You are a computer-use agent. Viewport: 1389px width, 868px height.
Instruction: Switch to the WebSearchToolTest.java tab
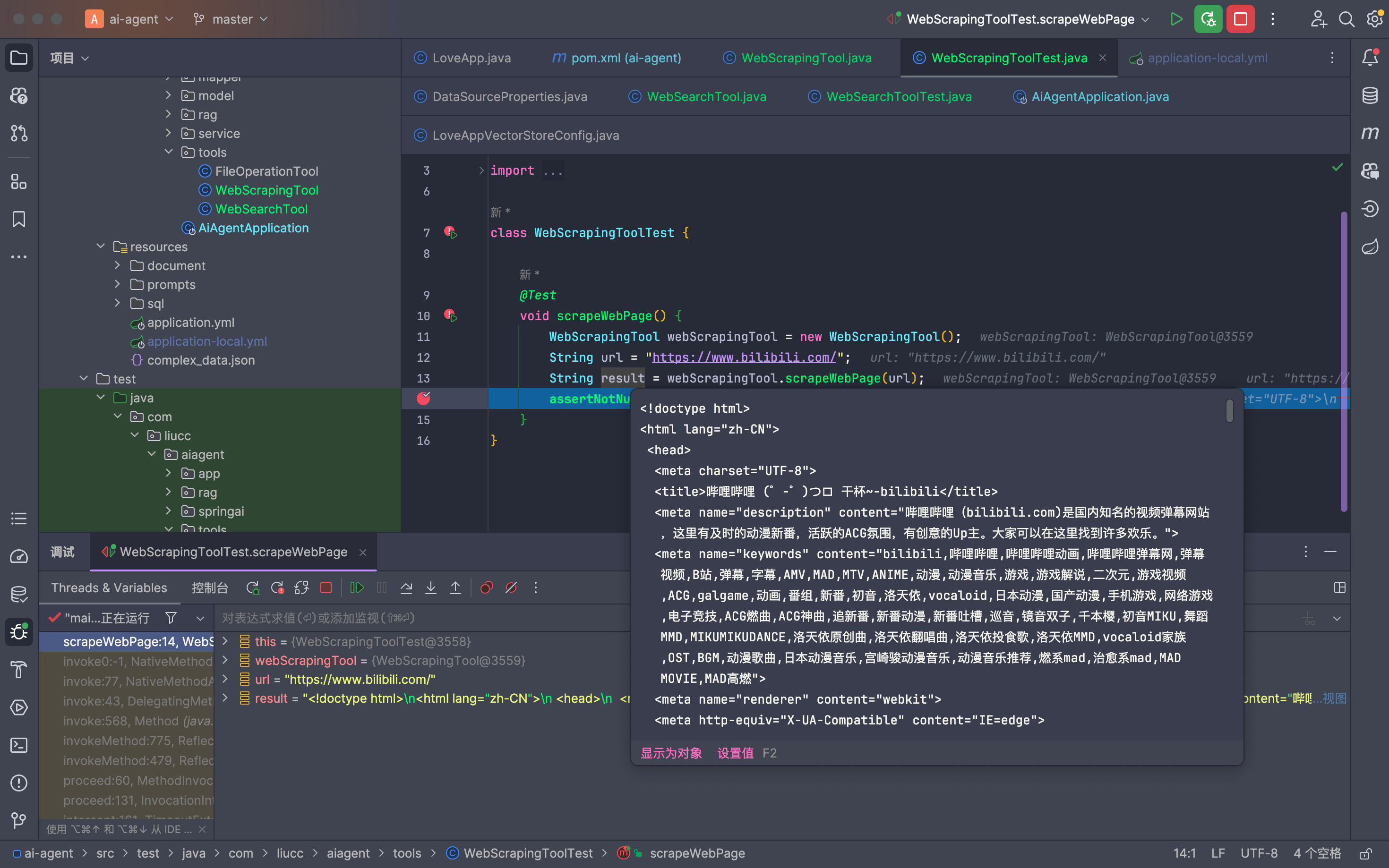890,96
